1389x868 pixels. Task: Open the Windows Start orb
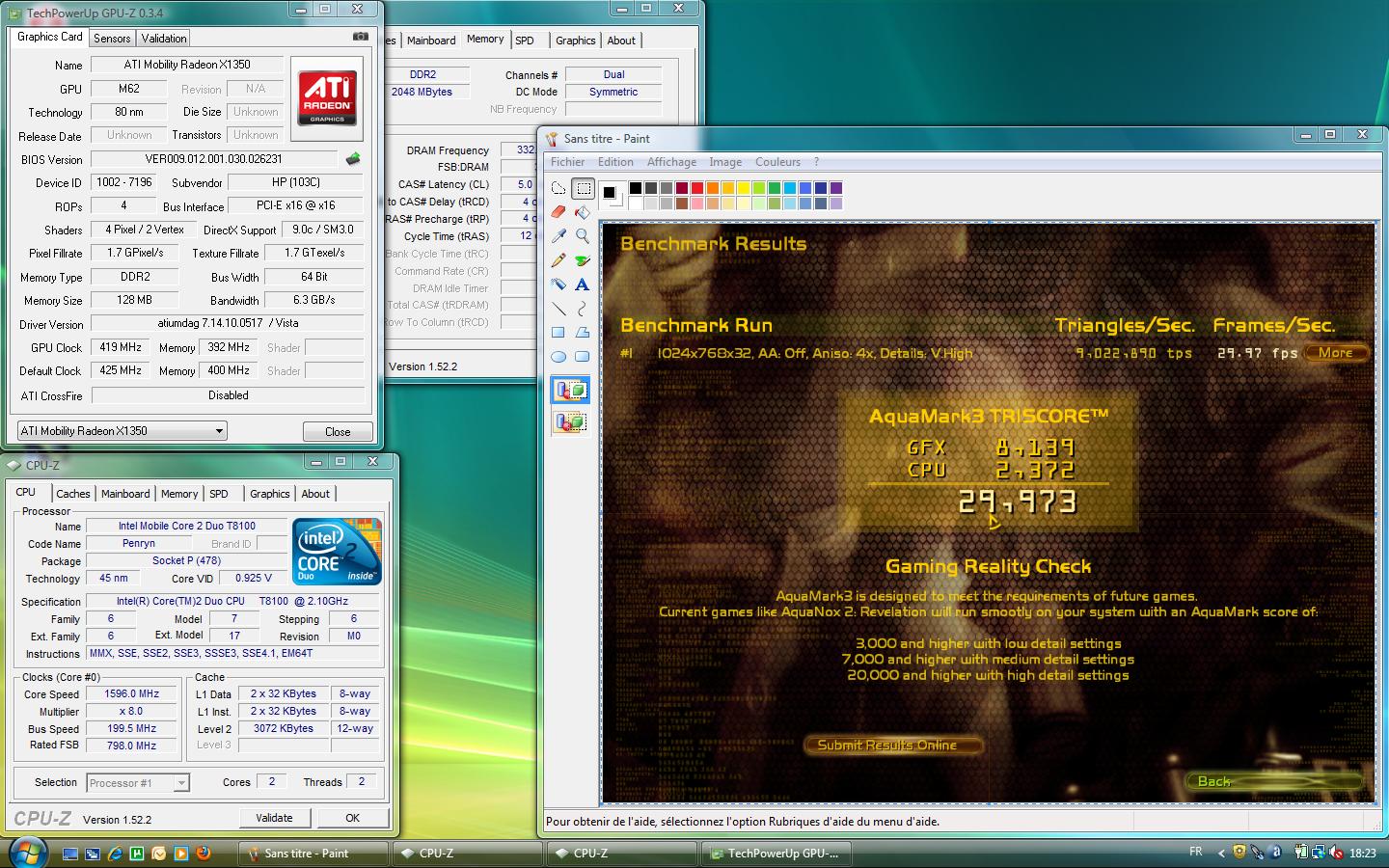pos(26,852)
